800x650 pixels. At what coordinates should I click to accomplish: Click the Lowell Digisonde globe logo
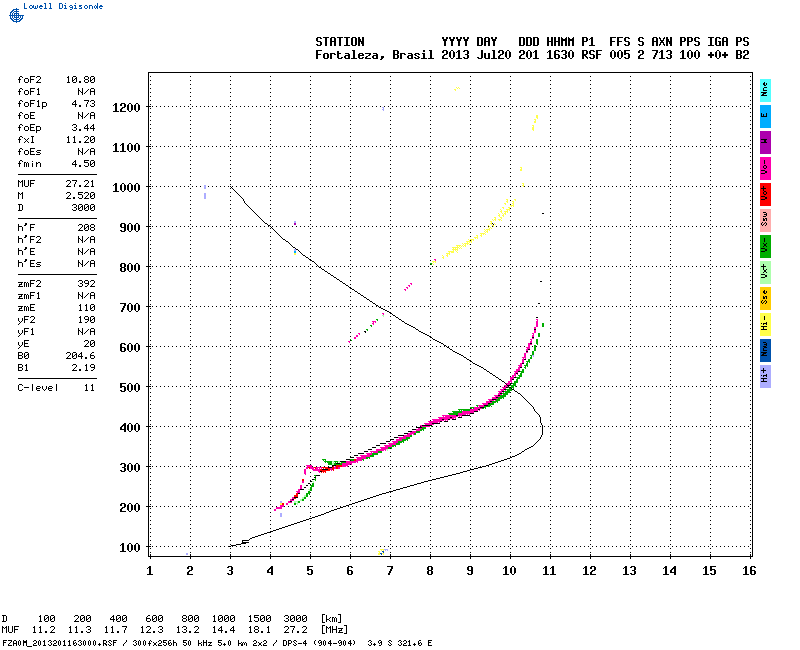coord(16,15)
